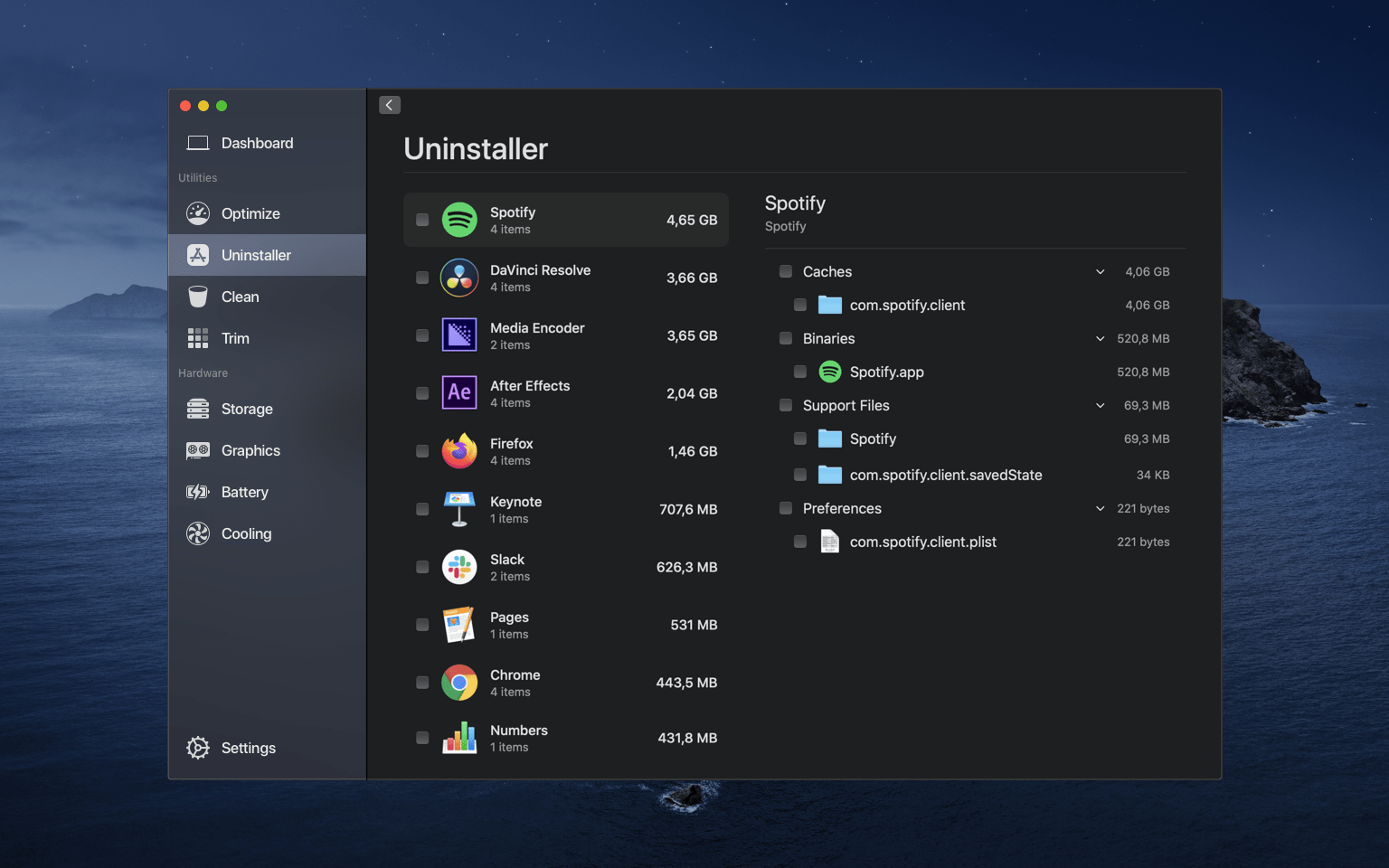Select the Slack app row
1389x868 pixels.
pos(565,567)
